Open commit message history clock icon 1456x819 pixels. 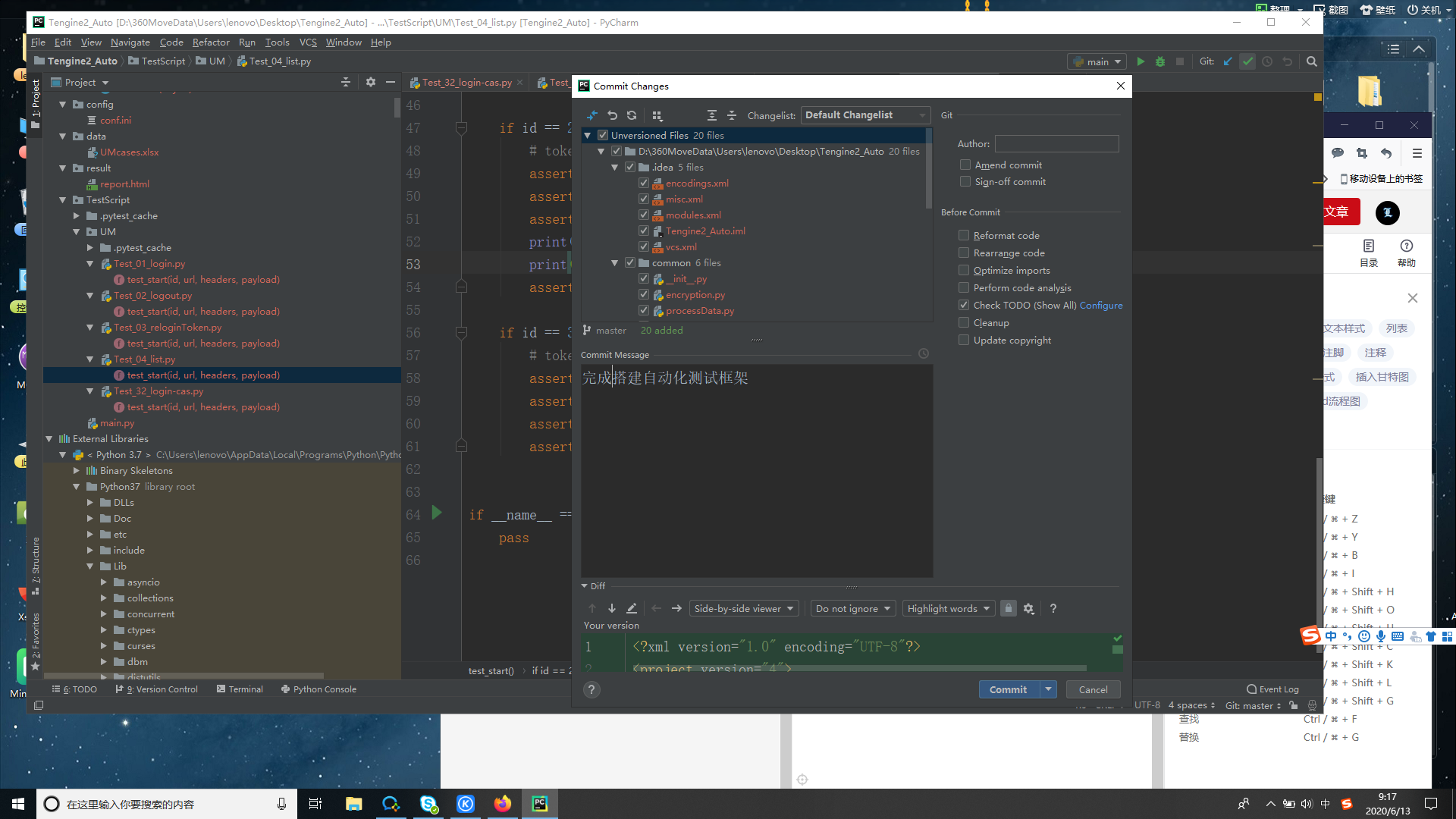click(924, 354)
